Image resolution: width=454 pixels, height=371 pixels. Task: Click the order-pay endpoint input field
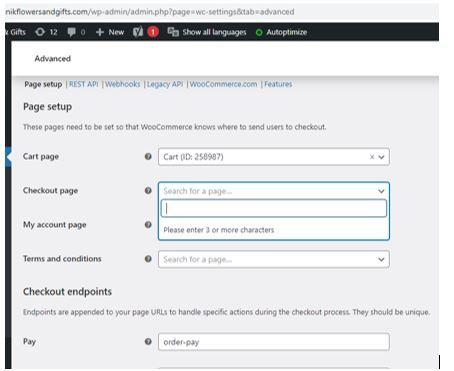tap(274, 342)
